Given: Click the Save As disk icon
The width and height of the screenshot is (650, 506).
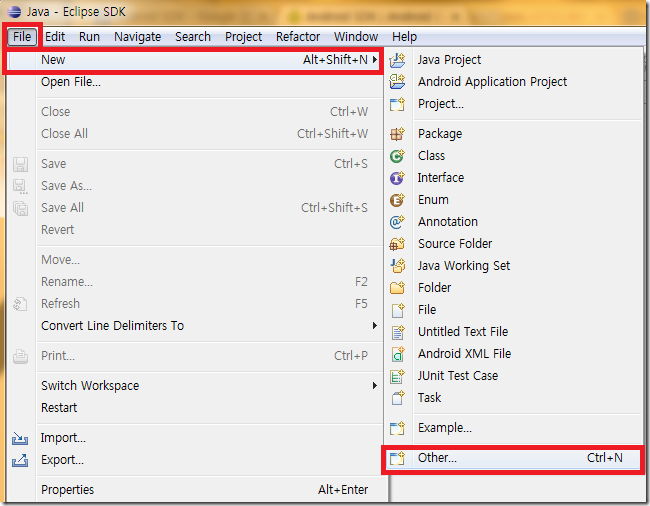Looking at the screenshot, I should click(20, 186).
